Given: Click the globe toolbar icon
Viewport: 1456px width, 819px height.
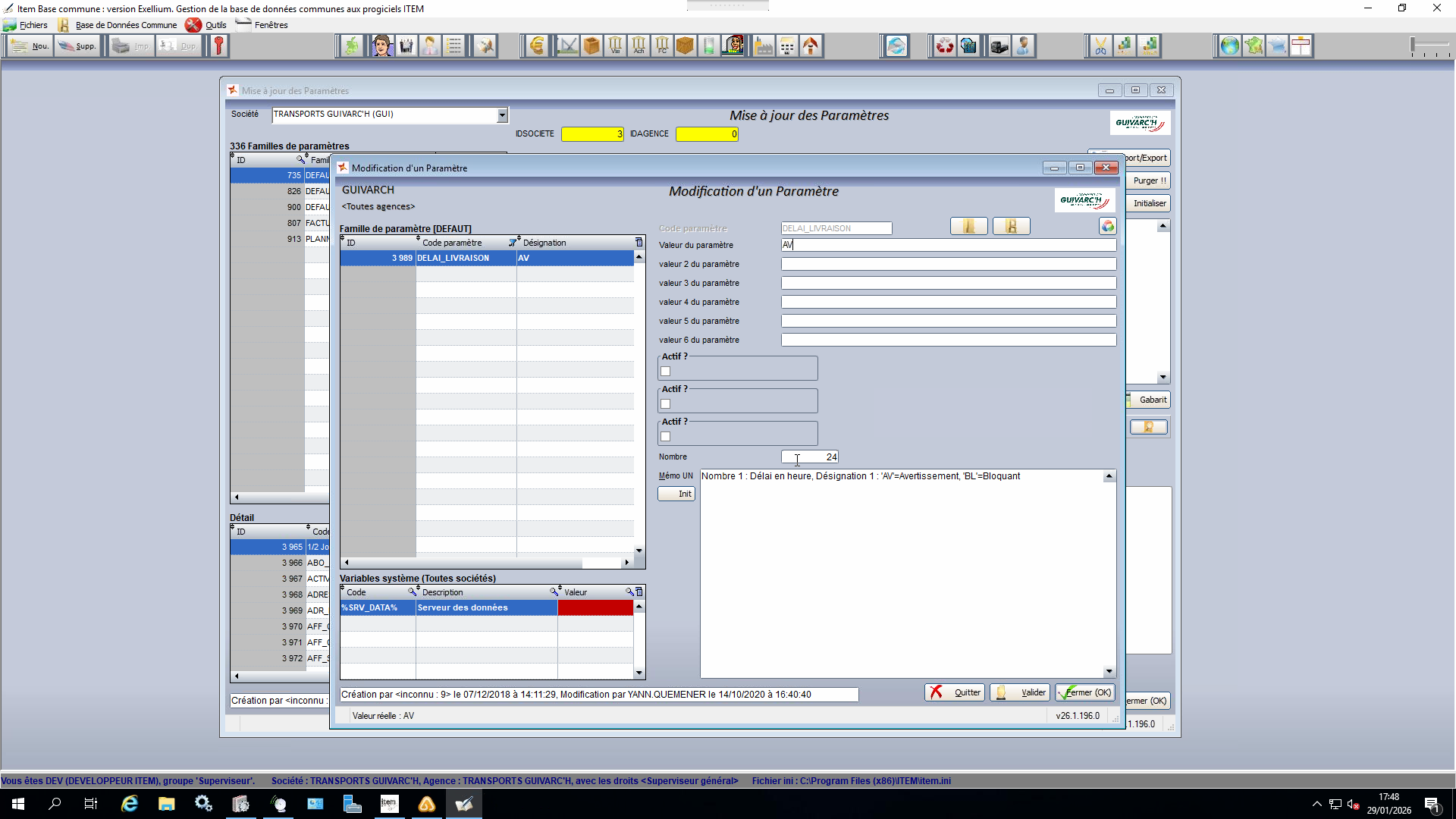Looking at the screenshot, I should (x=1229, y=46).
